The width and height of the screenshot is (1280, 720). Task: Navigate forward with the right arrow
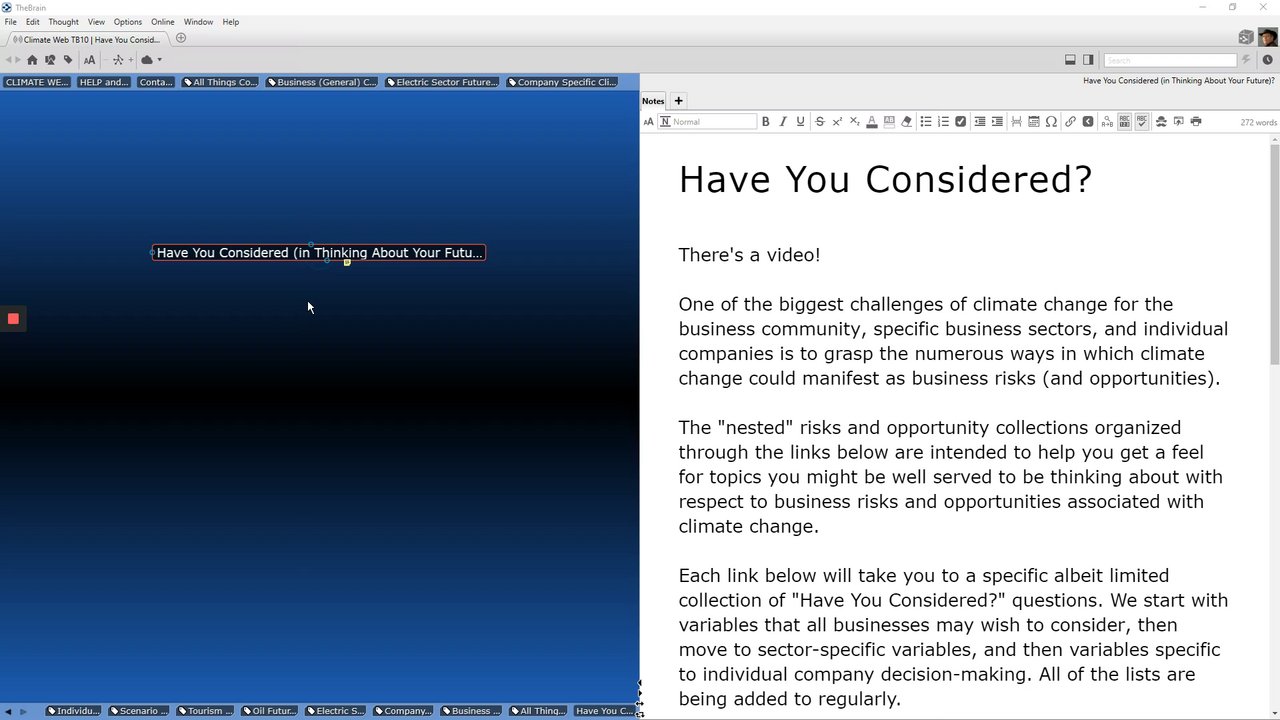18,60
